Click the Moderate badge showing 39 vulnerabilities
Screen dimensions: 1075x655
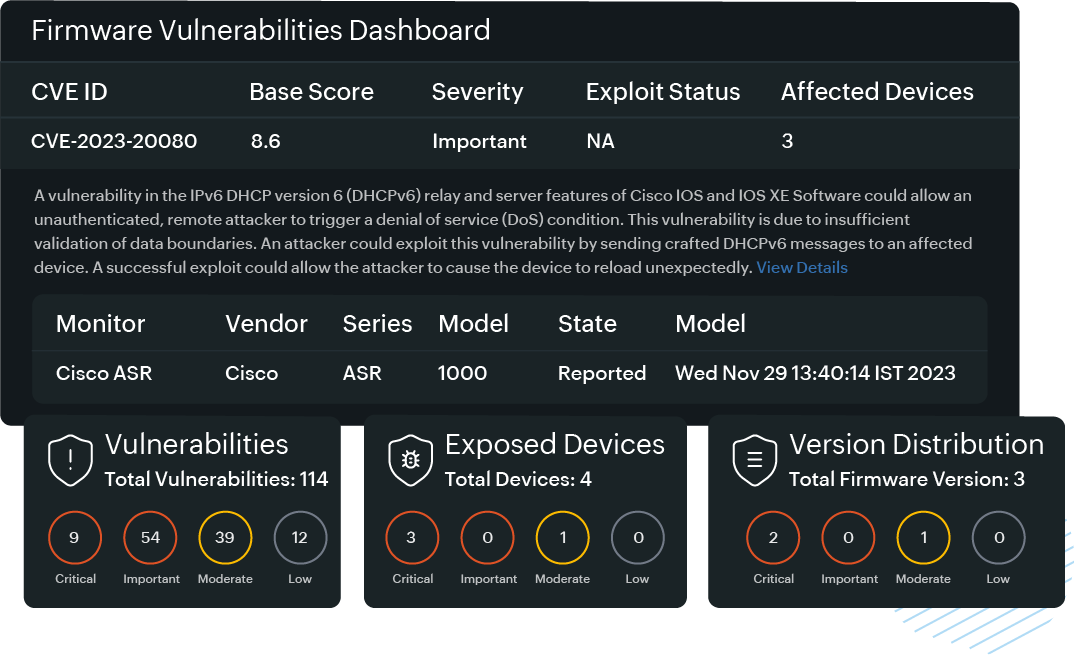tap(224, 537)
